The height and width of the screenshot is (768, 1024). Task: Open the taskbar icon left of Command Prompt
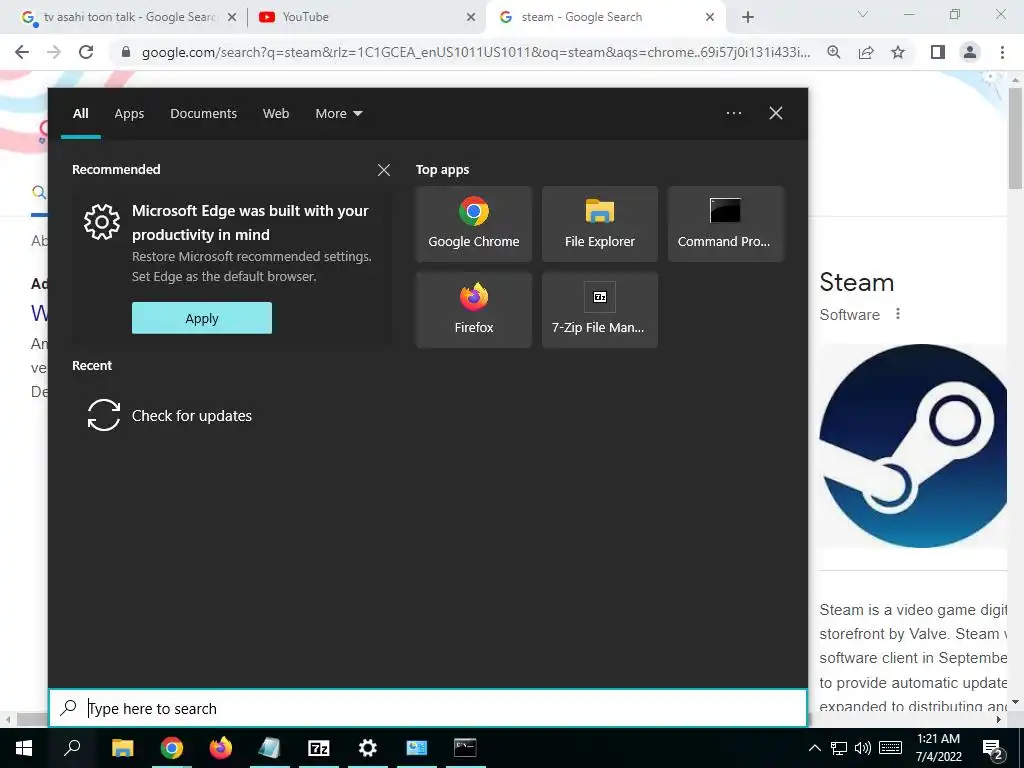coord(416,748)
